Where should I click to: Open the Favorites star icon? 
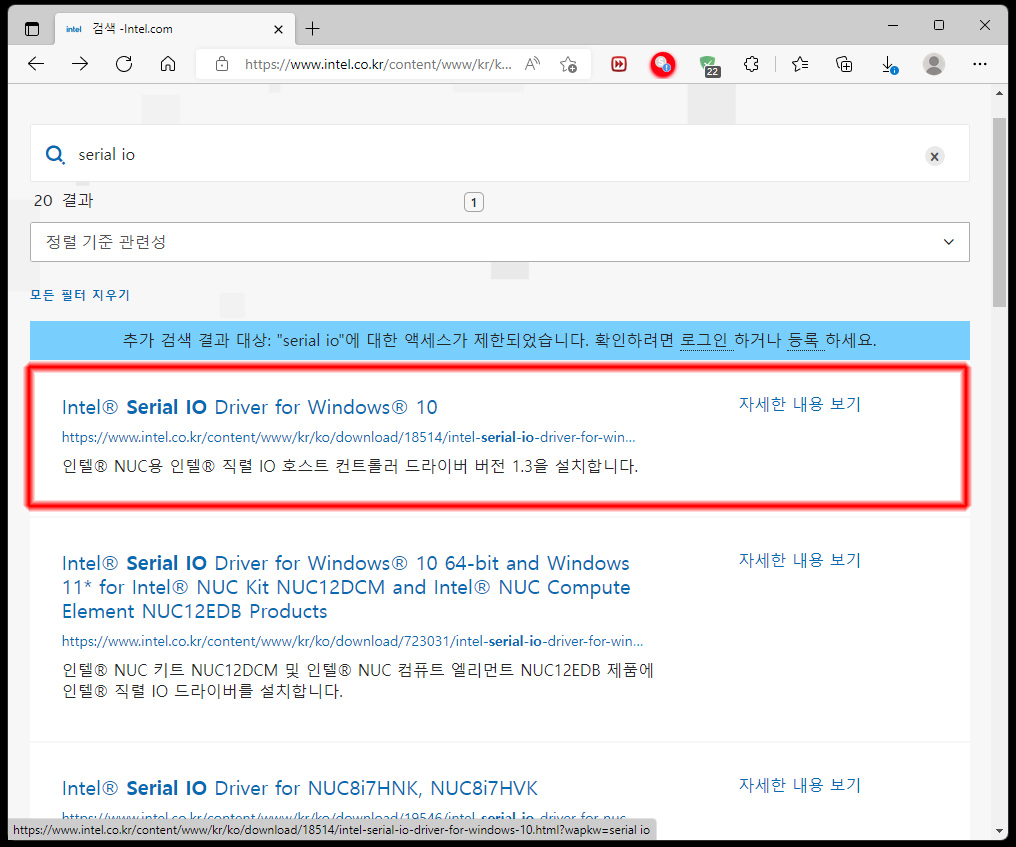tap(799, 64)
